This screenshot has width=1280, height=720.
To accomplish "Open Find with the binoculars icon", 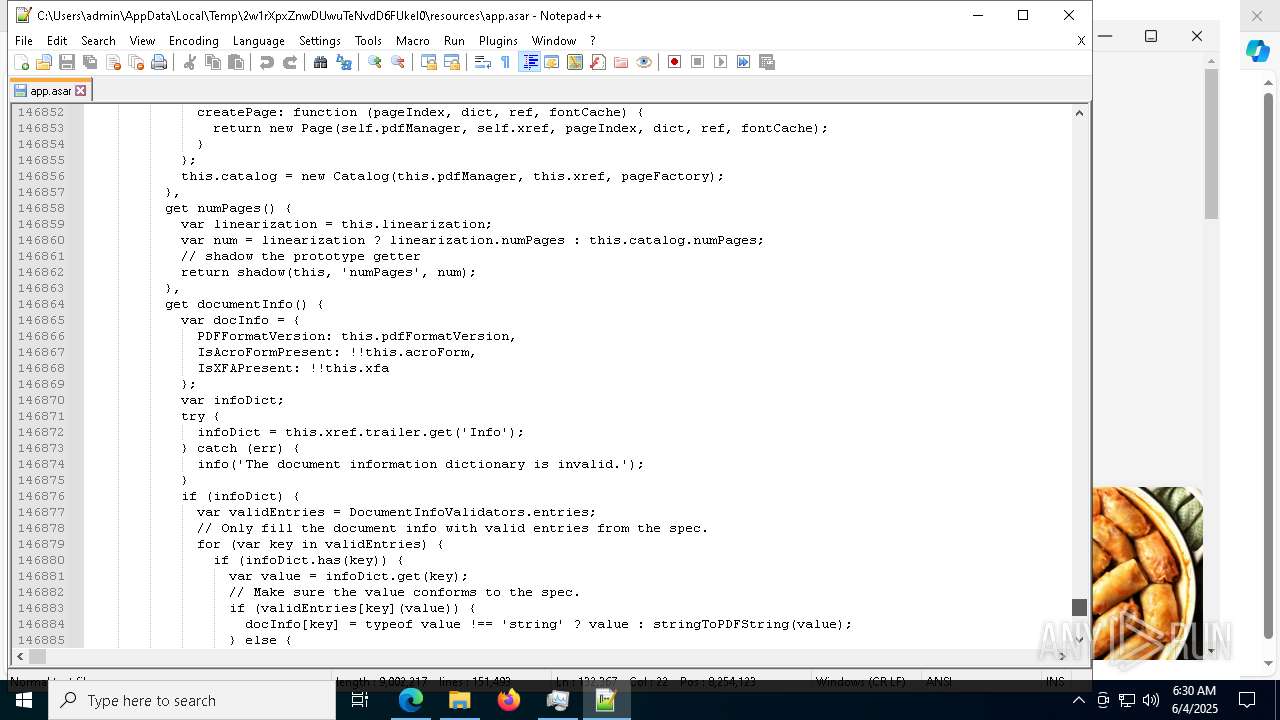I will pyautogui.click(x=320, y=62).
